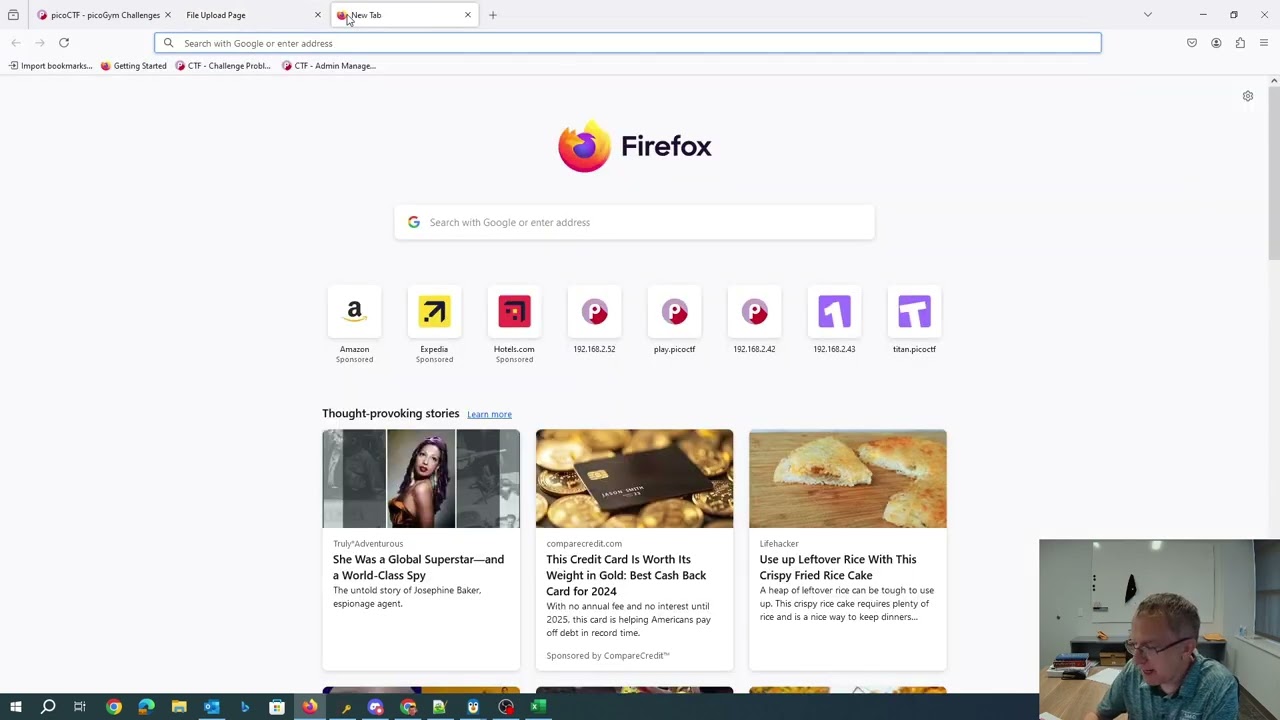Close the picoCTF - picoGym Challenges tab

tap(168, 15)
